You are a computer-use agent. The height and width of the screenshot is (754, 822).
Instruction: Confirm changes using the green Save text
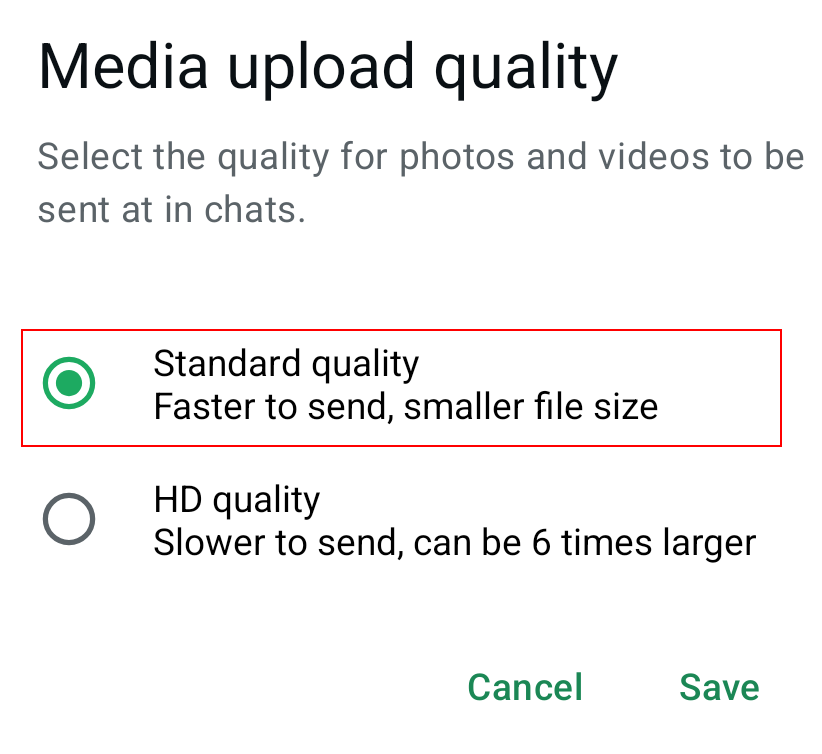(x=719, y=687)
